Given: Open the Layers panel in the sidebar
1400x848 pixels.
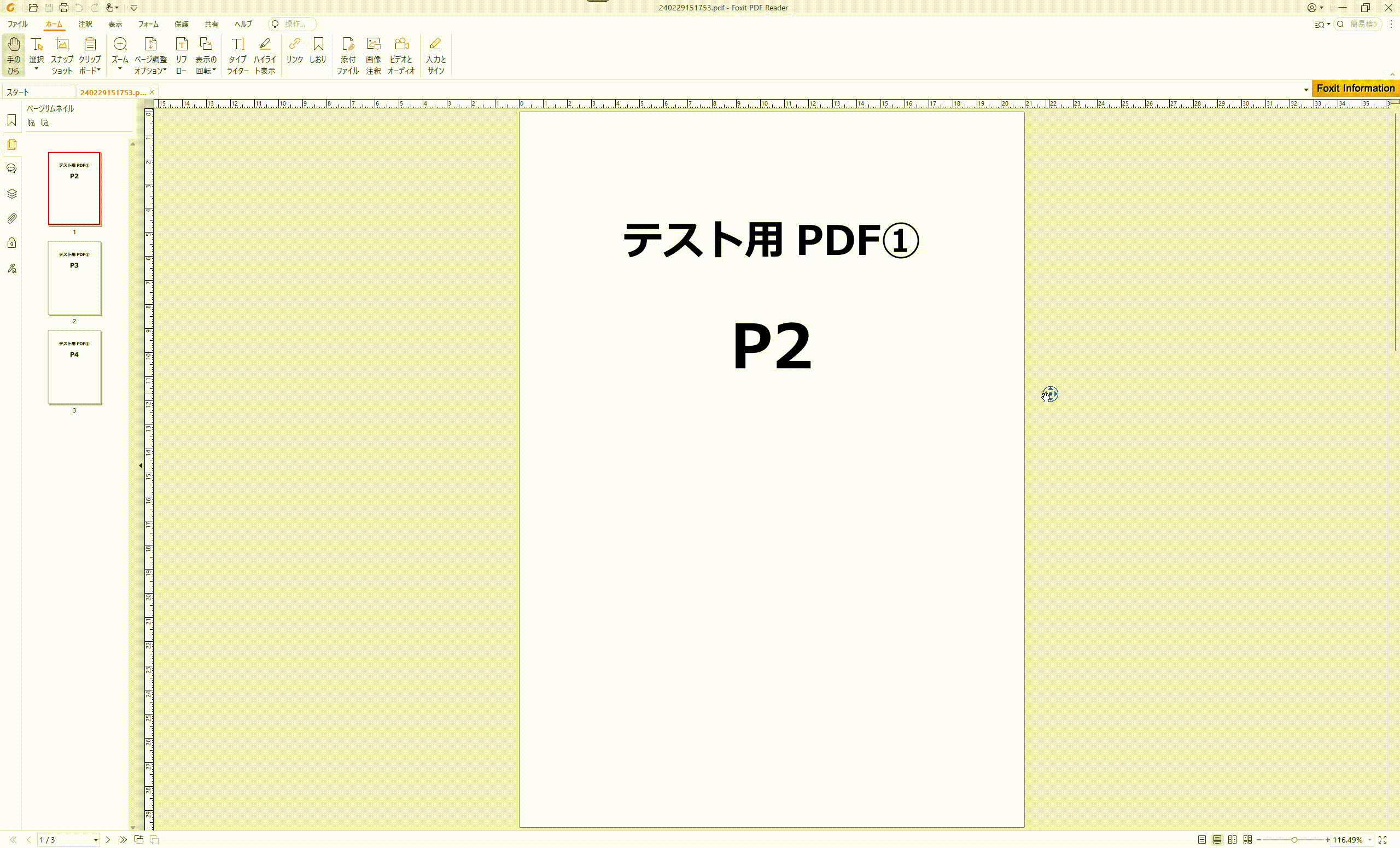Looking at the screenshot, I should pos(11,193).
